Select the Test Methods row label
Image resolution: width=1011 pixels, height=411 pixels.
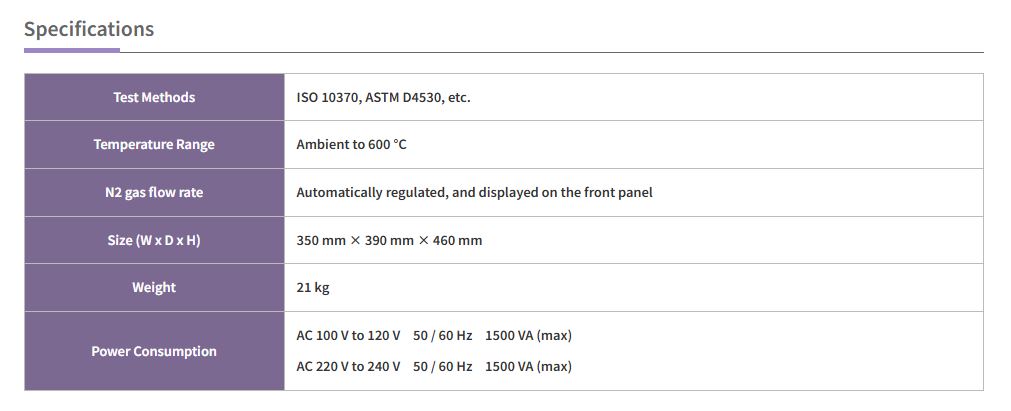154,97
